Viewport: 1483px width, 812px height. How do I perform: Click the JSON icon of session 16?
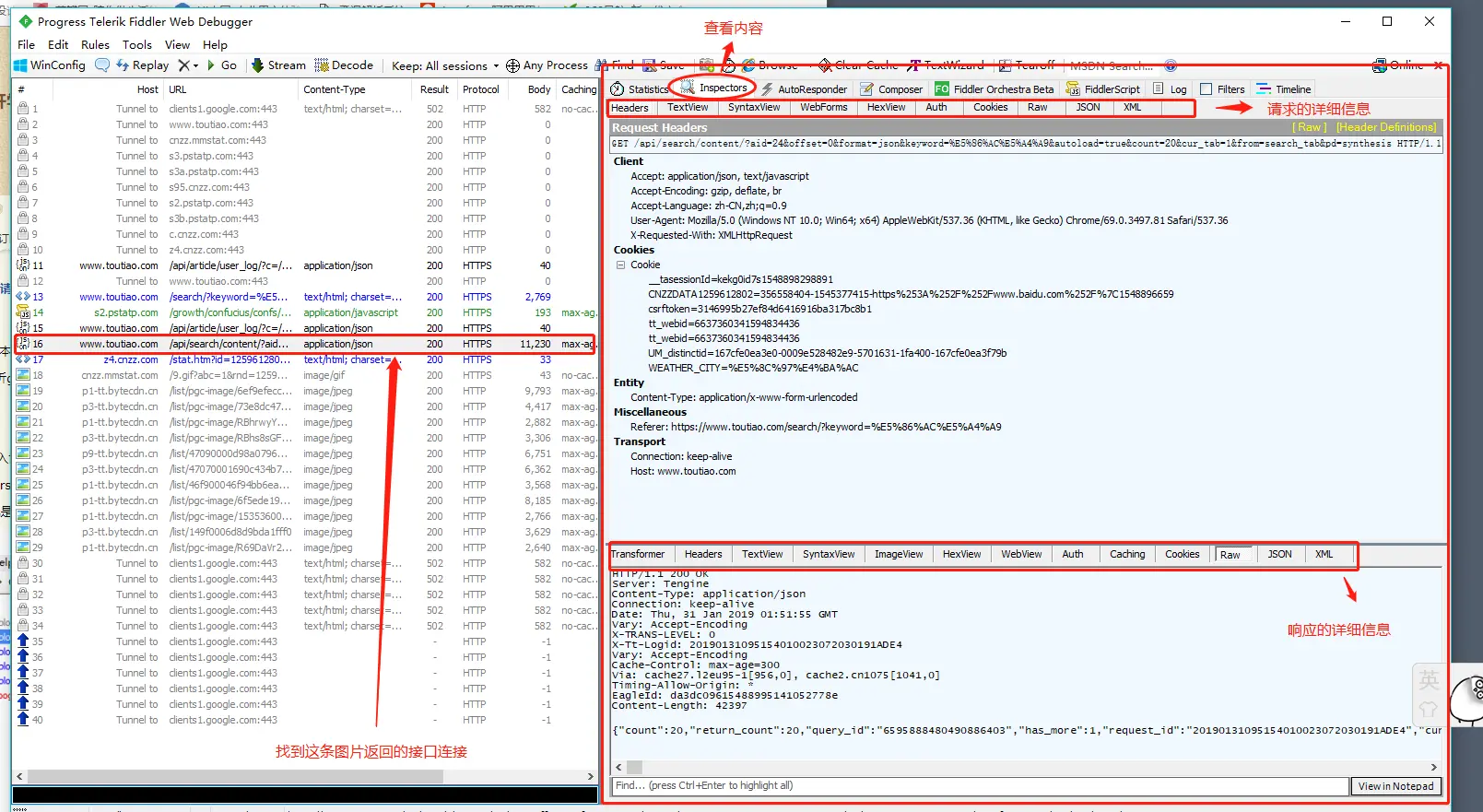(x=23, y=344)
